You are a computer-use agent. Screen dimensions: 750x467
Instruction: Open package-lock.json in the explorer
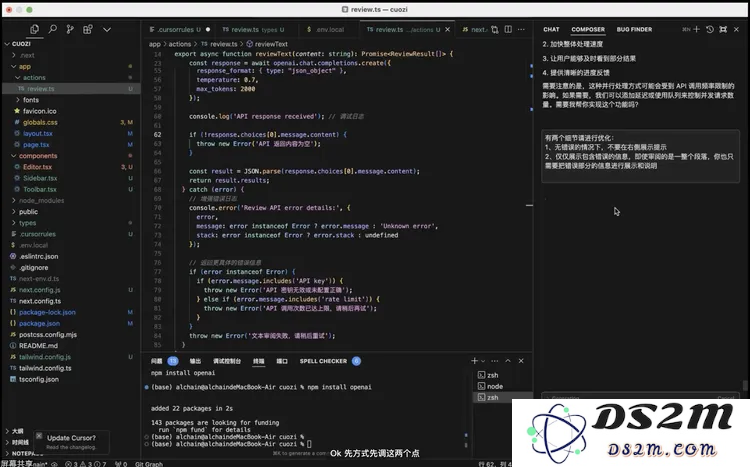(47, 312)
